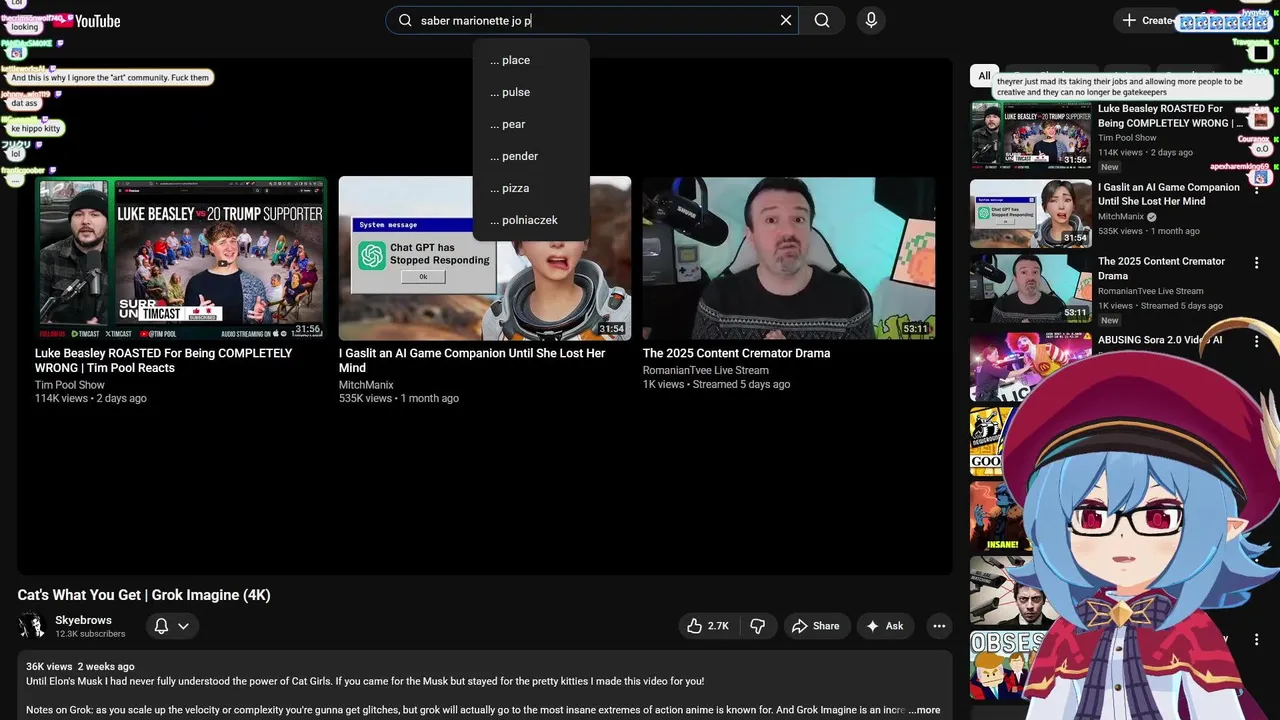Select suggestion '... pender'
This screenshot has height=720, width=1280.
(531, 156)
